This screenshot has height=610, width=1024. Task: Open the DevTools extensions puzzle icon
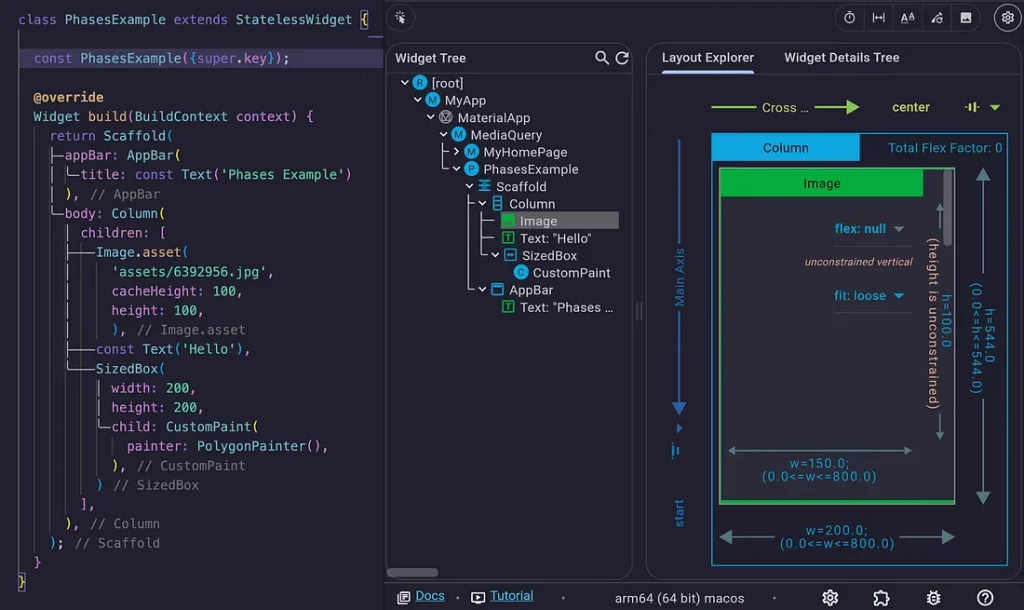tap(881, 598)
